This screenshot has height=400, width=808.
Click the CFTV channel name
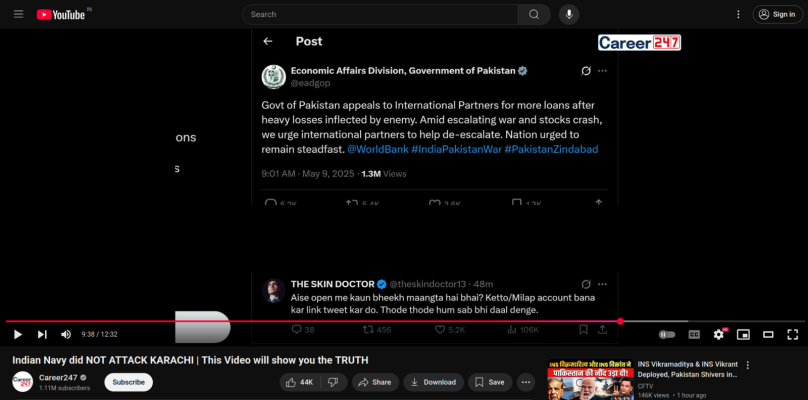point(646,386)
